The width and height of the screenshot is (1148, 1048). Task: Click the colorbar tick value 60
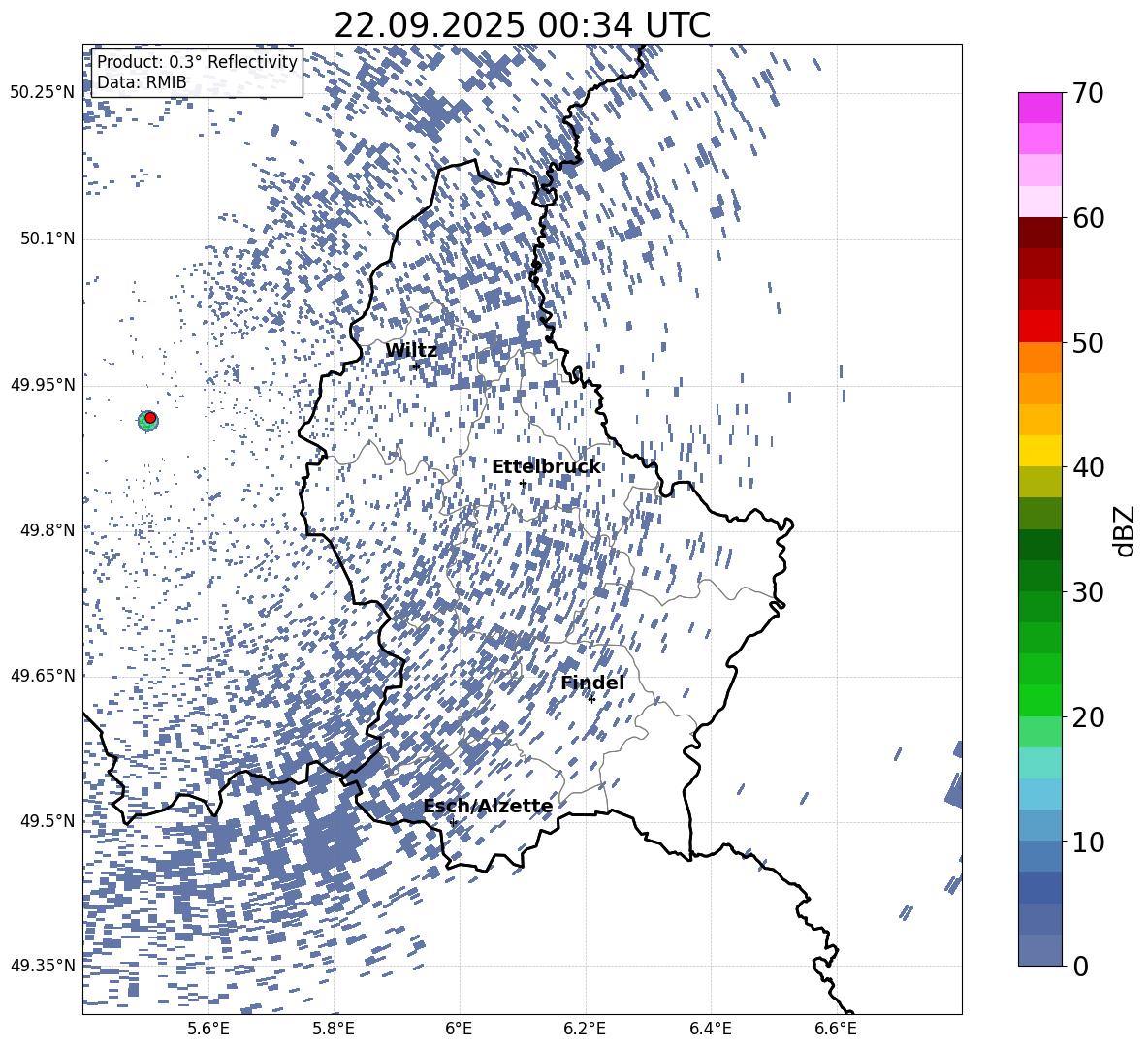(1089, 218)
